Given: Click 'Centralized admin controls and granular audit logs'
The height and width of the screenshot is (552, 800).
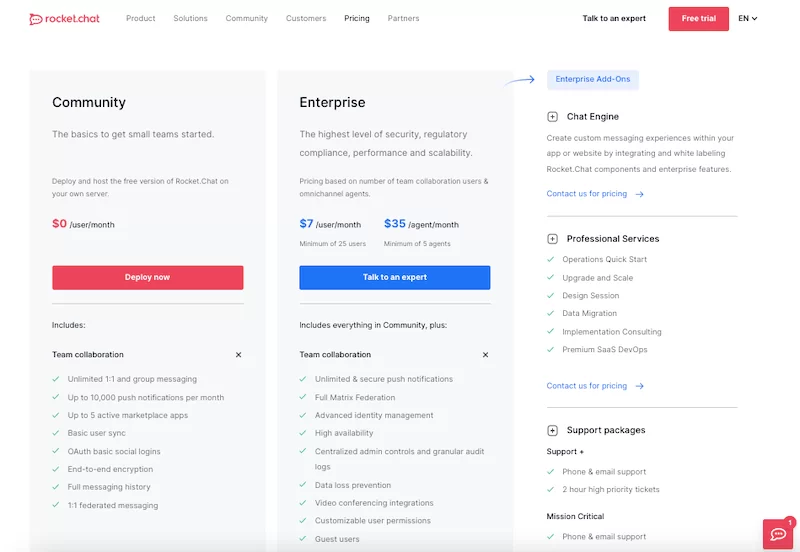Looking at the screenshot, I should tap(399, 459).
